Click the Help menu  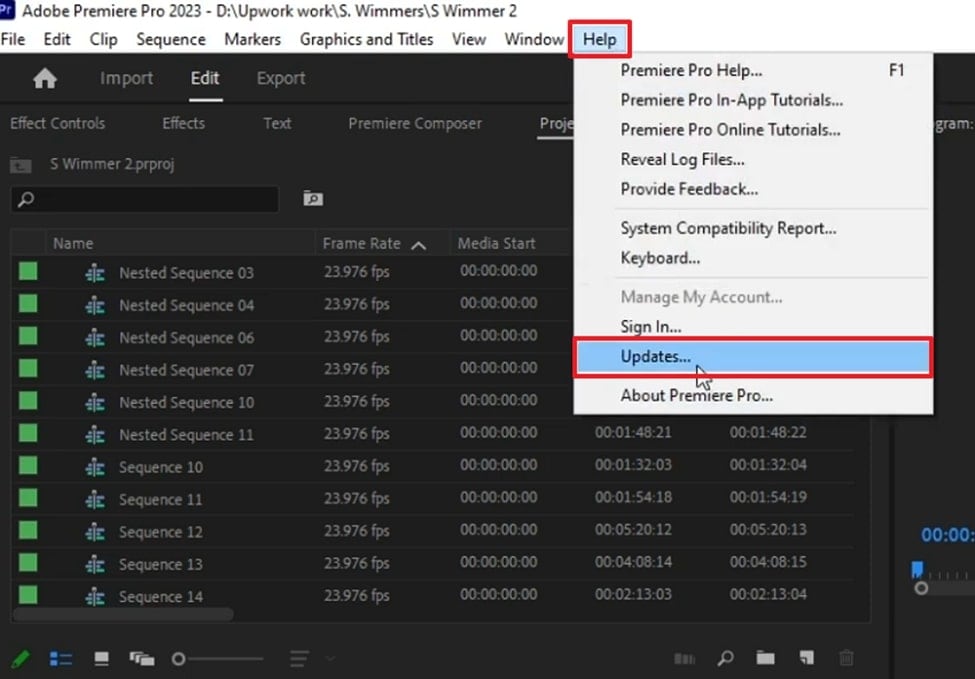click(x=599, y=39)
